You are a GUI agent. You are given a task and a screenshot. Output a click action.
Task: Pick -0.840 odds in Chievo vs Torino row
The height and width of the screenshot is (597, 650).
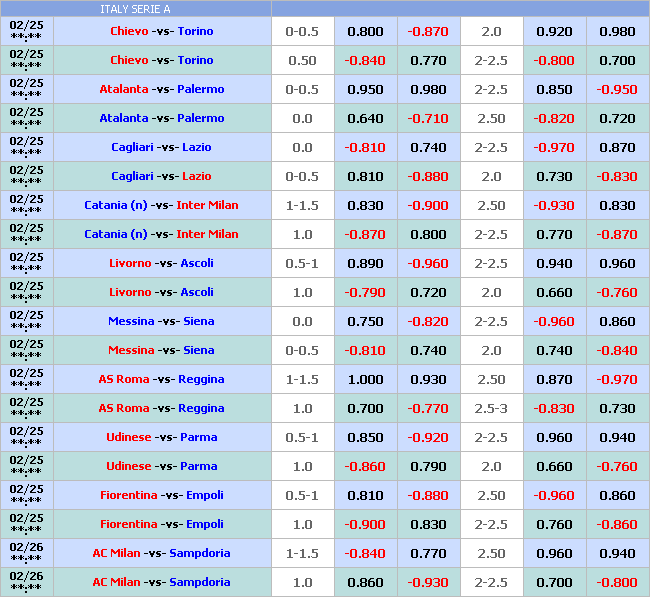[365, 60]
